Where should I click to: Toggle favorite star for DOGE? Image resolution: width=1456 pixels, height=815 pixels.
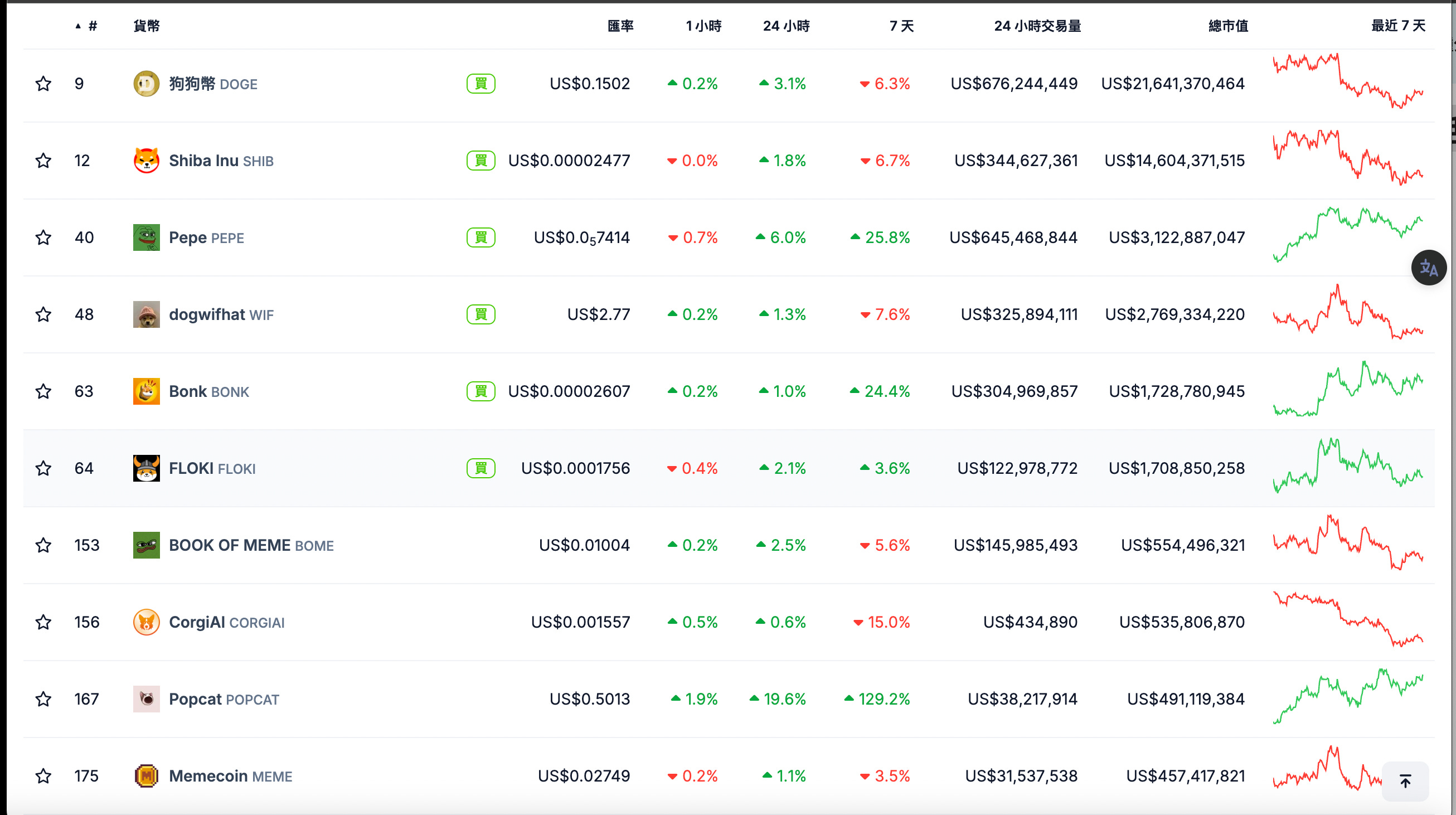tap(43, 84)
